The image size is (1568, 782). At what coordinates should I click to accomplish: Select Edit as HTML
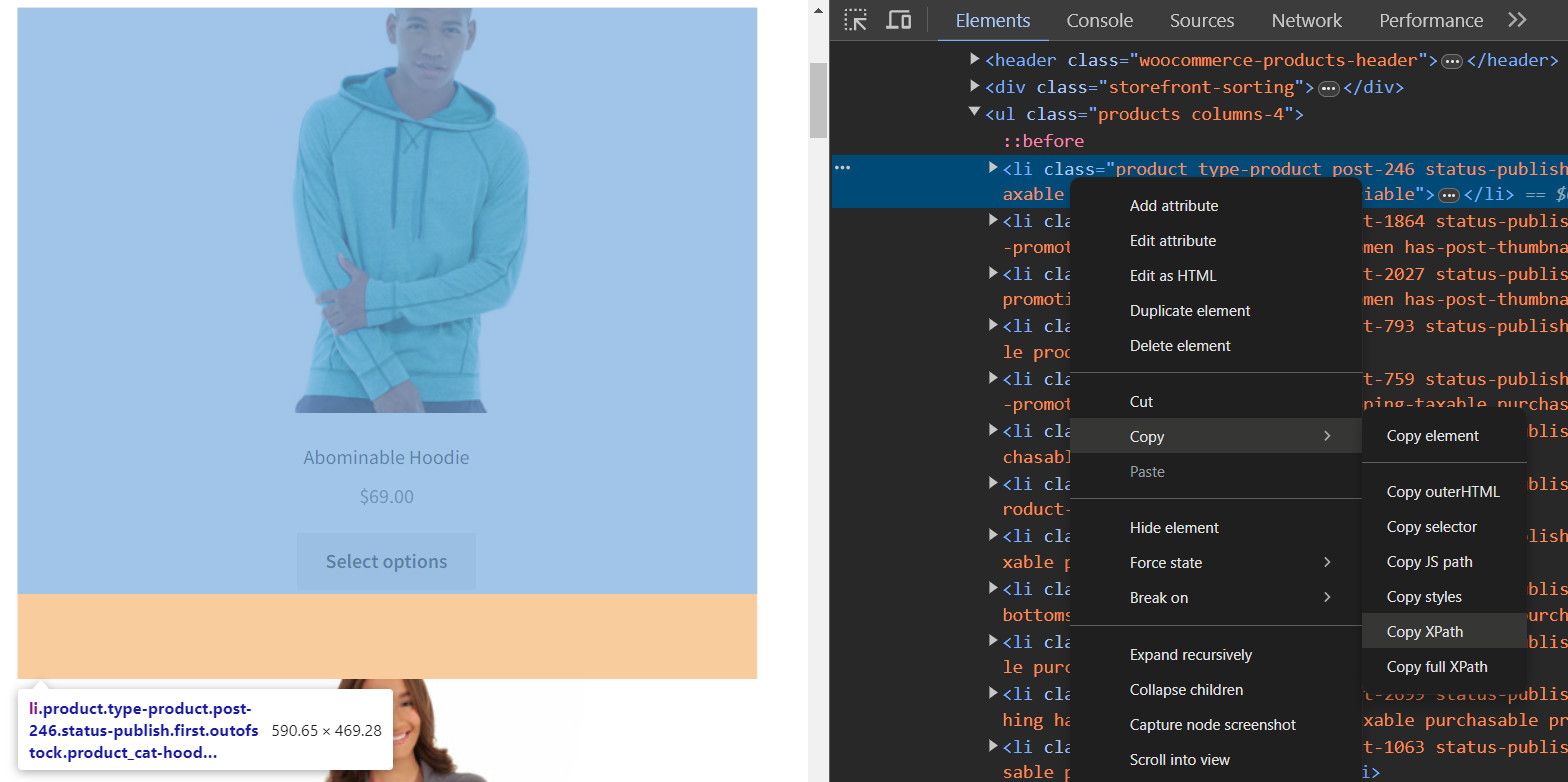tap(1216, 276)
